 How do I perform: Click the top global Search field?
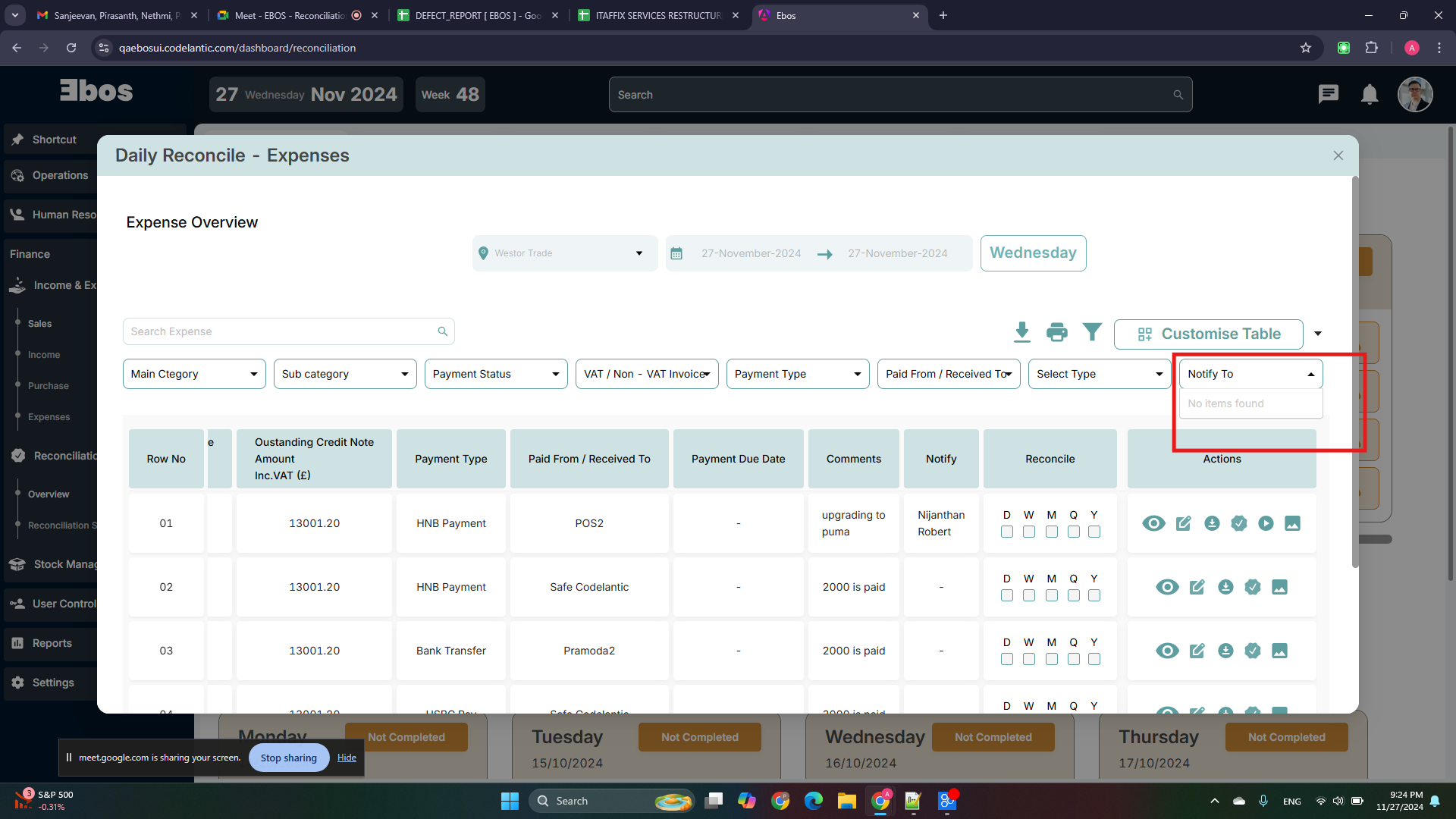[x=900, y=95]
